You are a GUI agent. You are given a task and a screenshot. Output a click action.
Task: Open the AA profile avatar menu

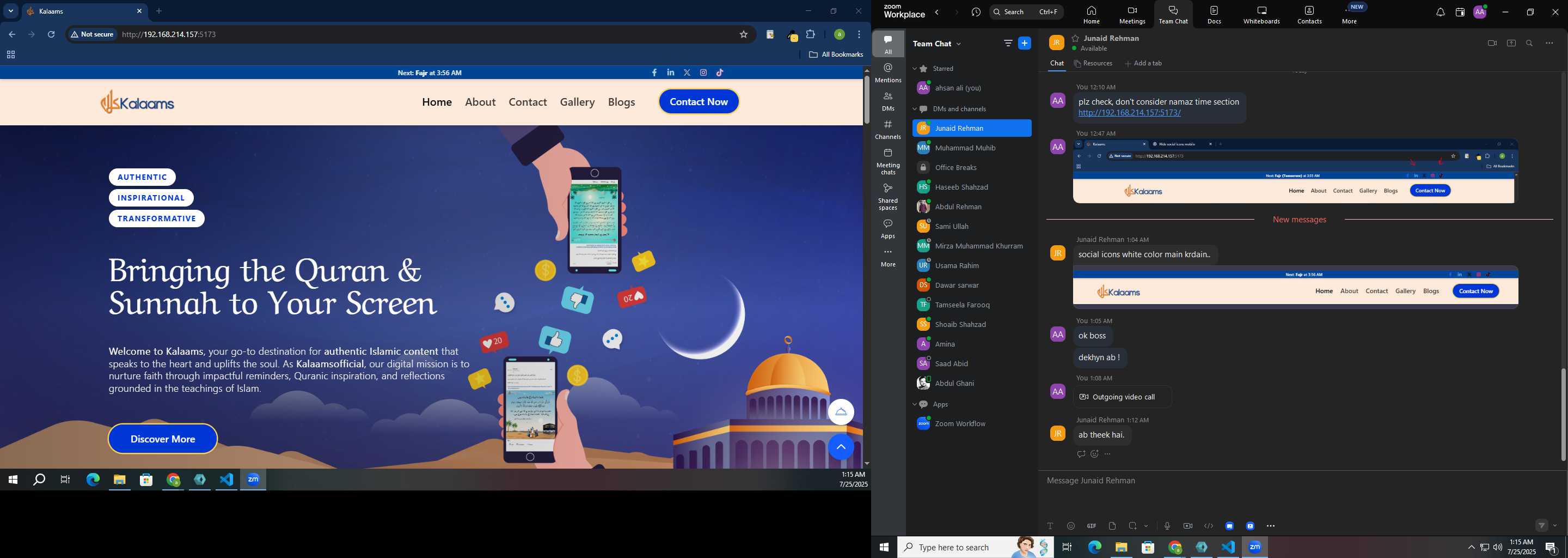(1480, 11)
